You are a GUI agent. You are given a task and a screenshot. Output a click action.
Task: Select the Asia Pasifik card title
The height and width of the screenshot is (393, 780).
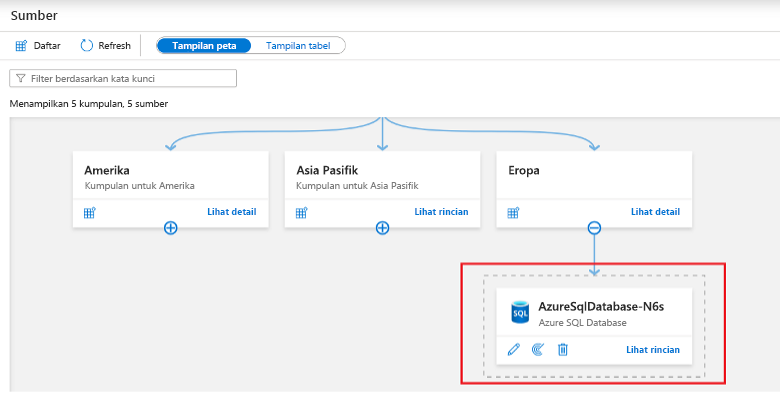[327, 170]
